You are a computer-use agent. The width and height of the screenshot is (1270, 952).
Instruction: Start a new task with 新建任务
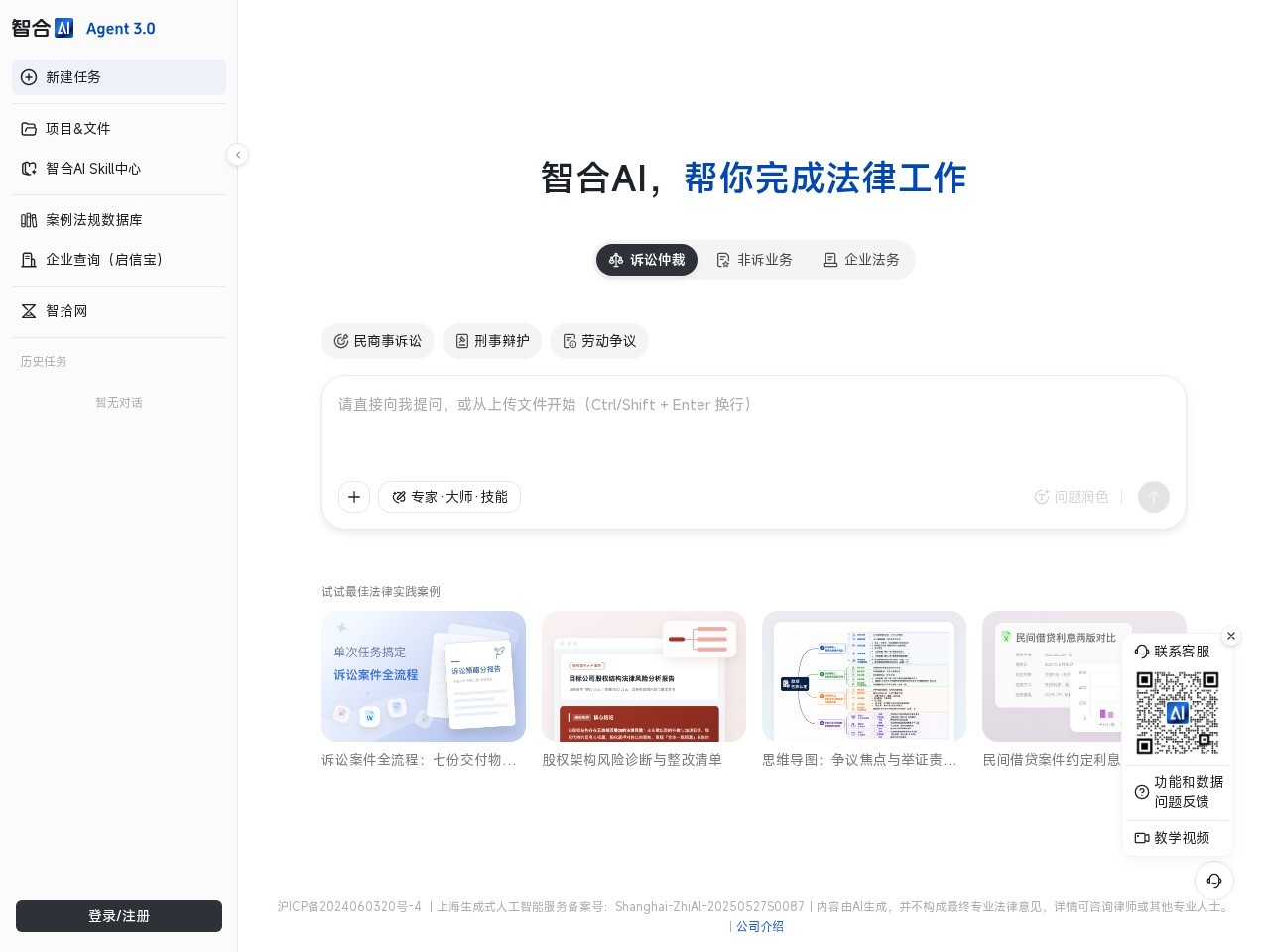point(119,77)
